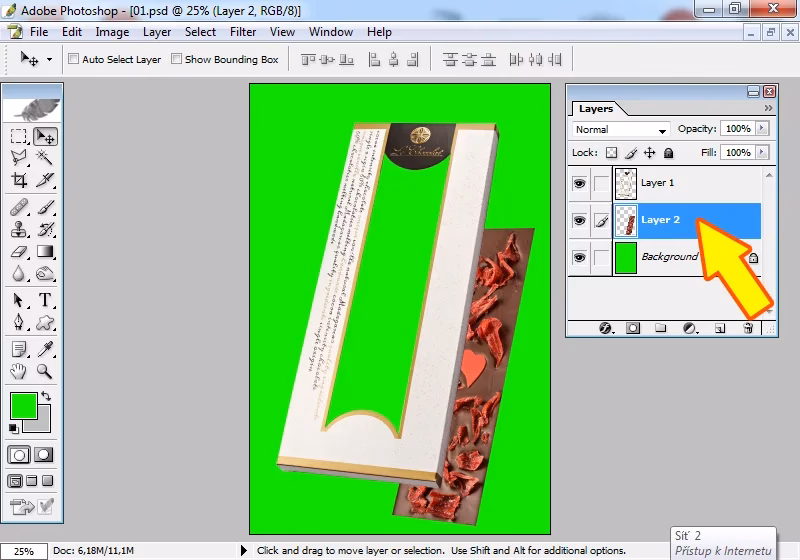Enable the Auto Select Layer checkbox

pos(74,59)
